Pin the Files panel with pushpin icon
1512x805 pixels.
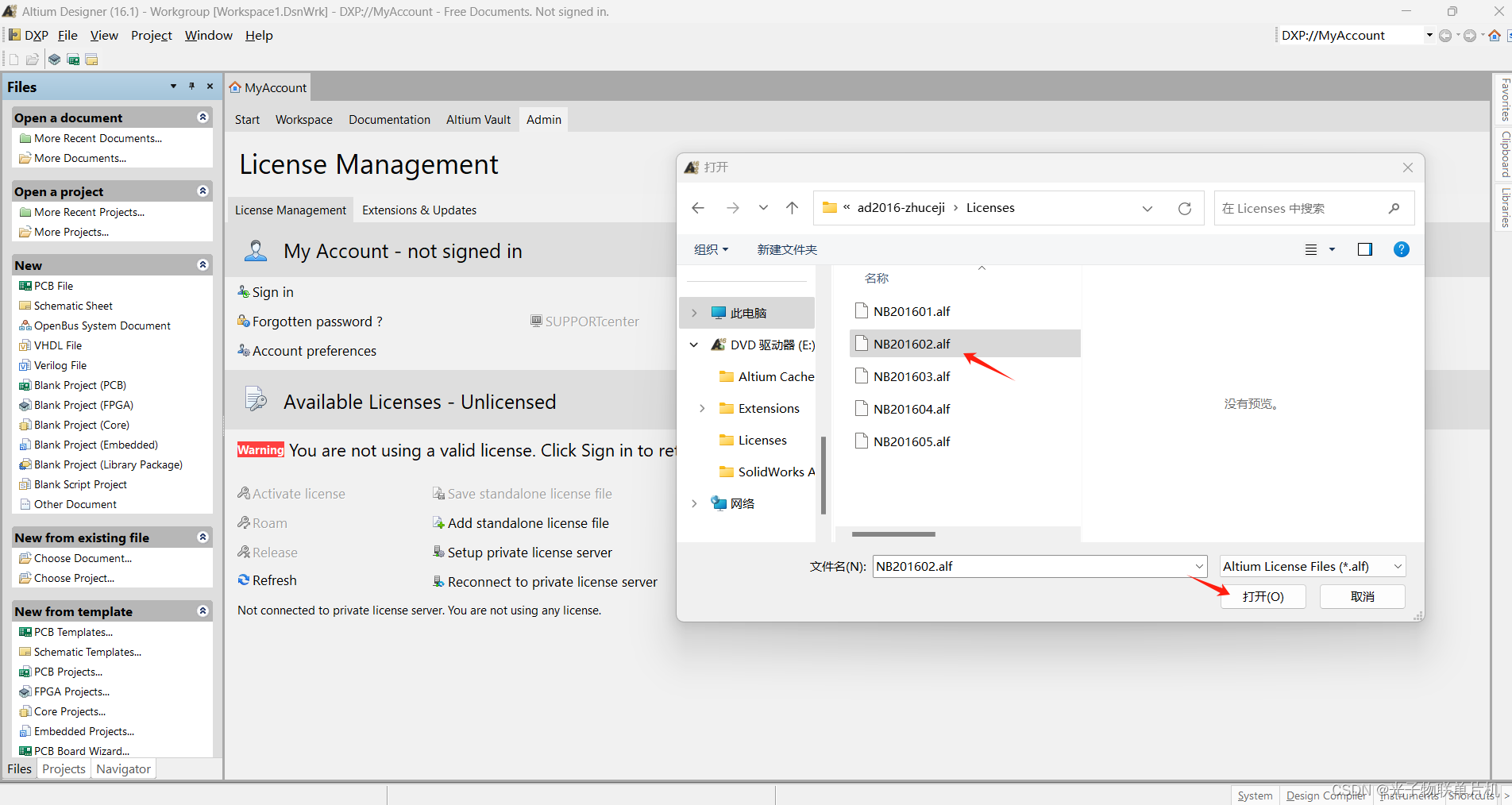tap(191, 87)
